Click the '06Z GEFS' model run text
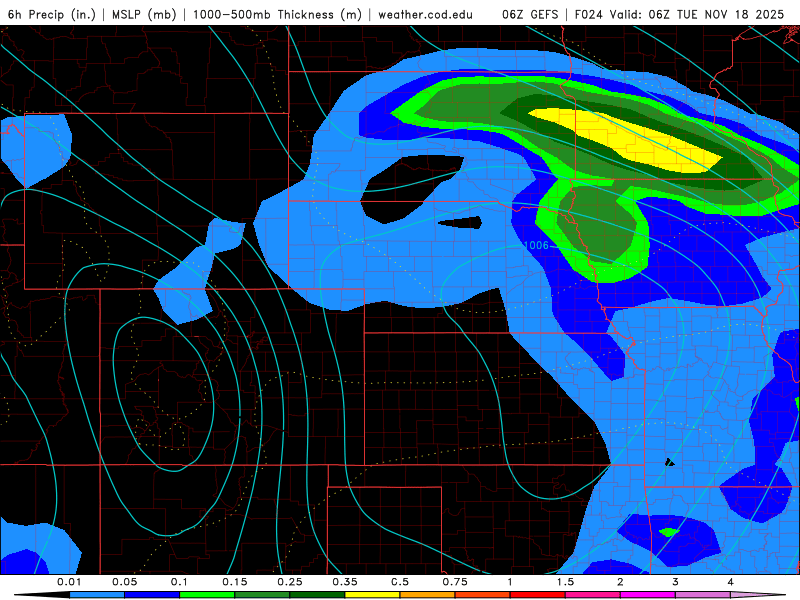The height and width of the screenshot is (600, 800). pos(530,14)
